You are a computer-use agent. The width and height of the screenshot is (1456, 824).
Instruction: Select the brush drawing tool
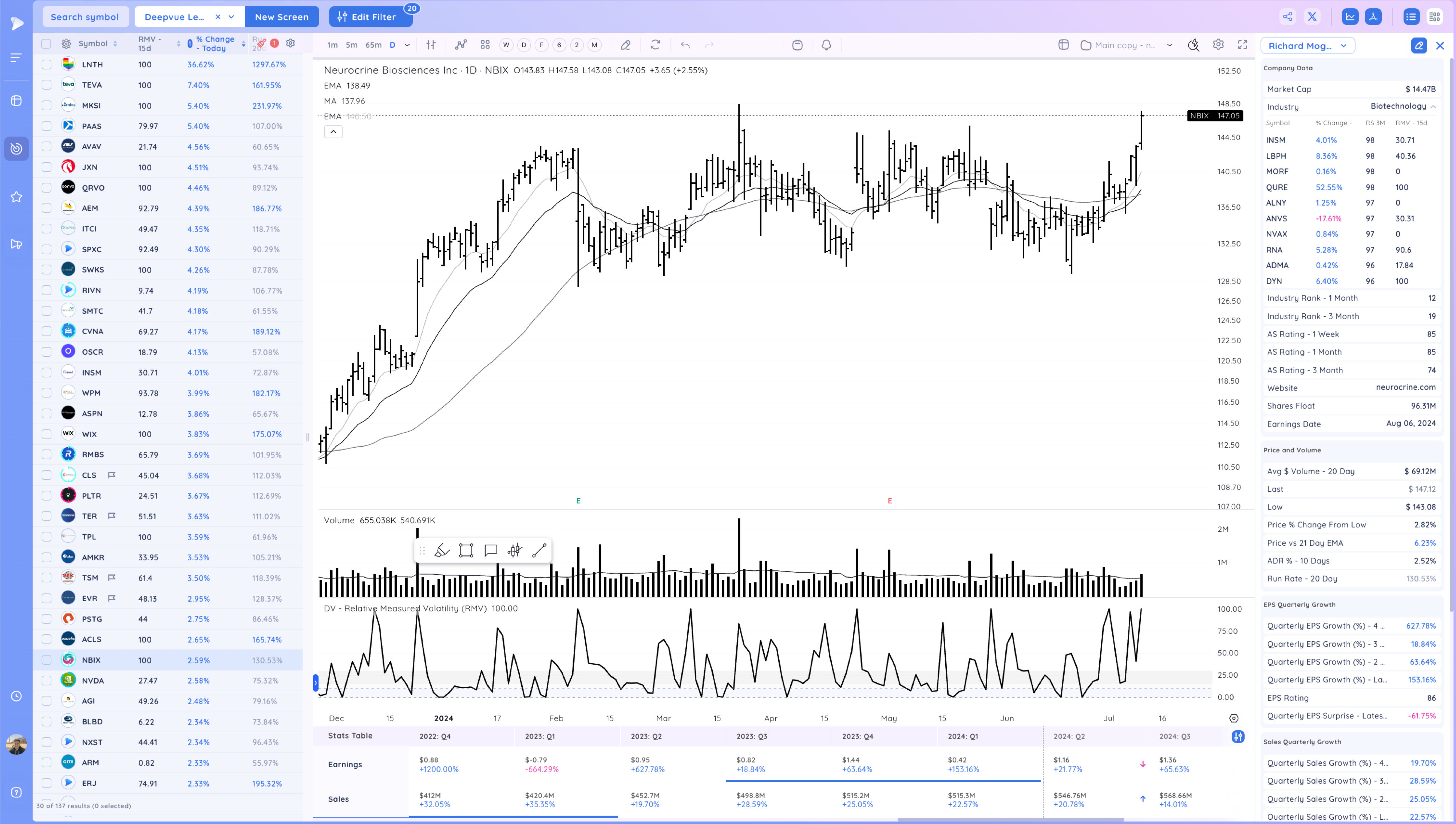pos(442,550)
